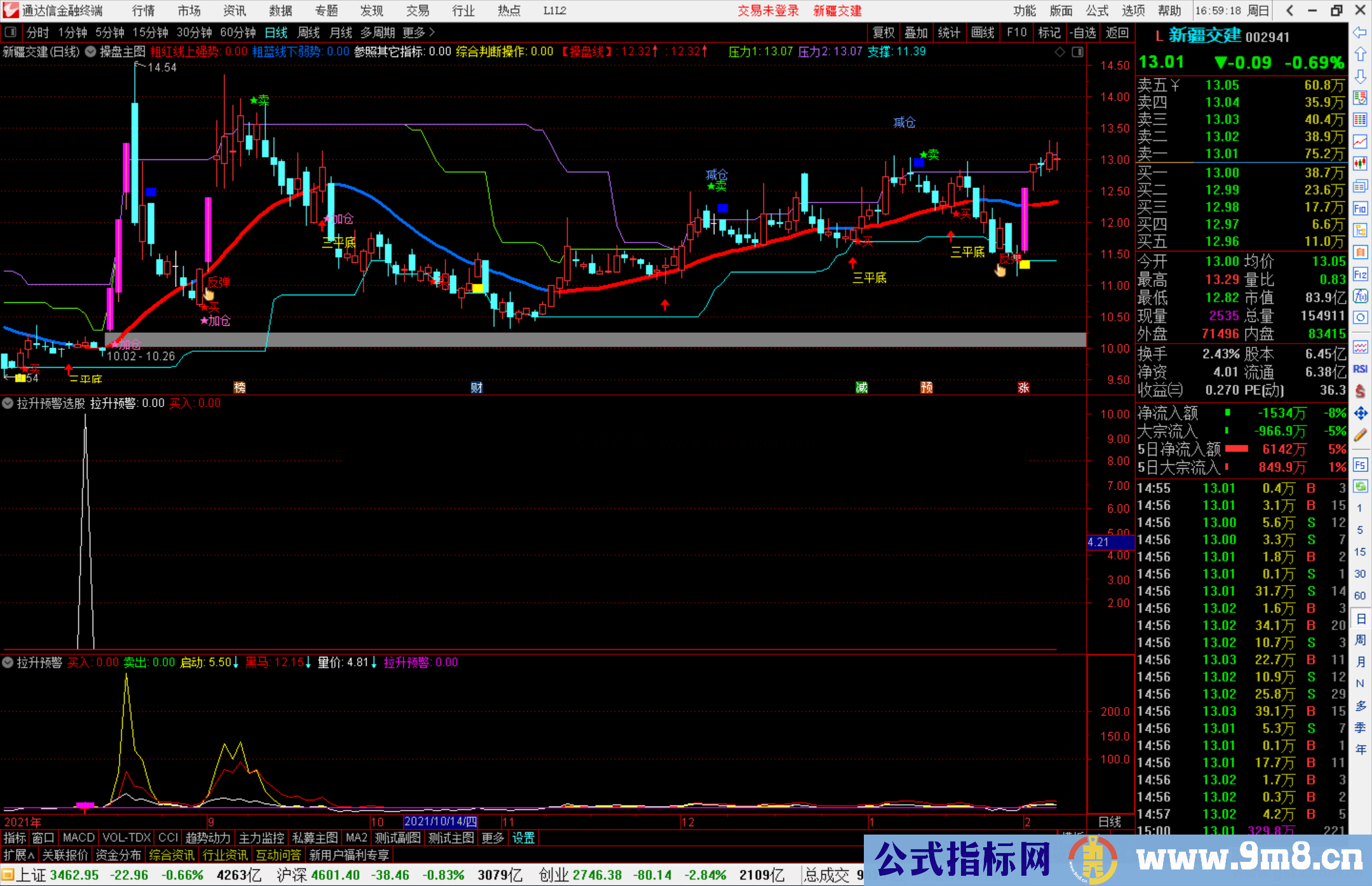Click the four-arrow move icon in sidebar
The width and height of the screenshot is (1372, 886).
1360,413
